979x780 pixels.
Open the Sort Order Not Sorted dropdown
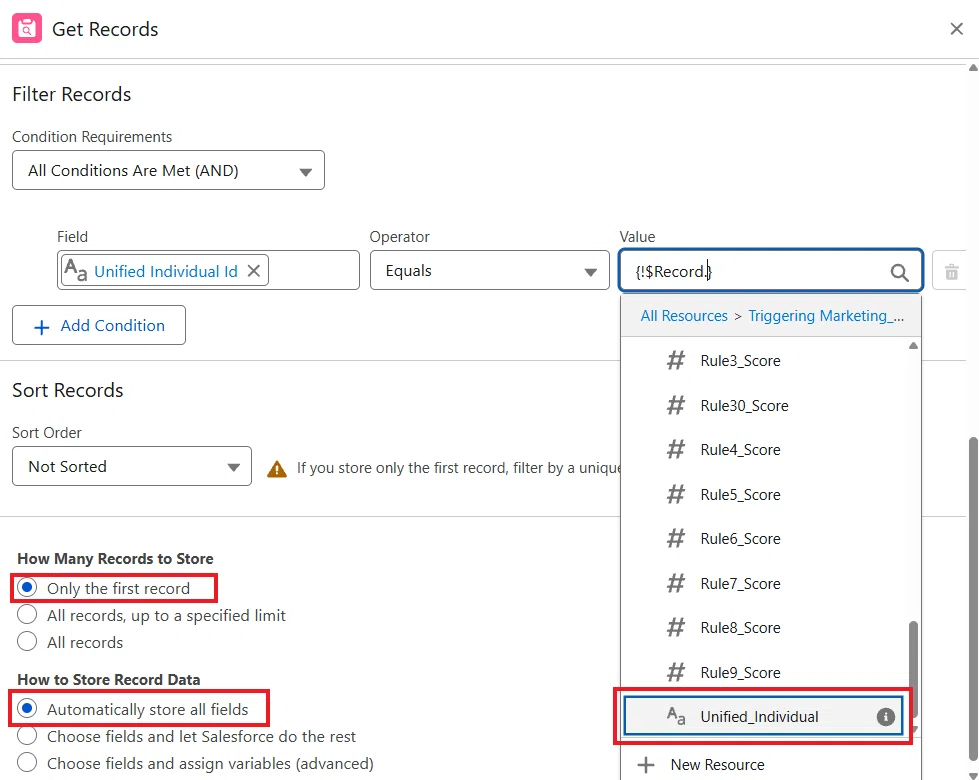pos(132,466)
